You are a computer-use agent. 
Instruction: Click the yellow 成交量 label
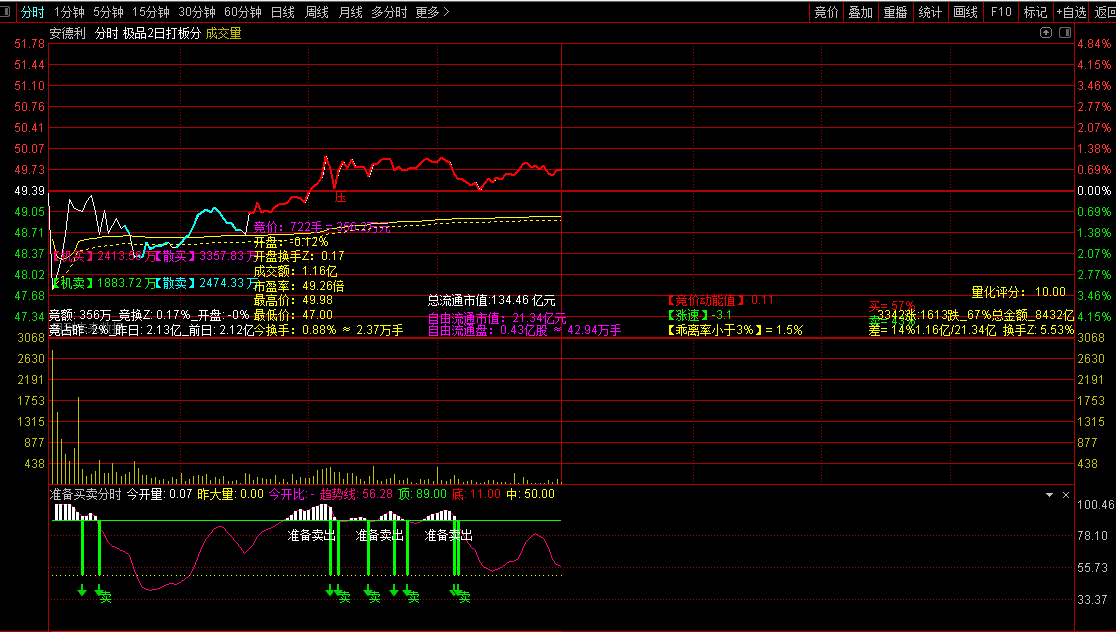tap(223, 33)
